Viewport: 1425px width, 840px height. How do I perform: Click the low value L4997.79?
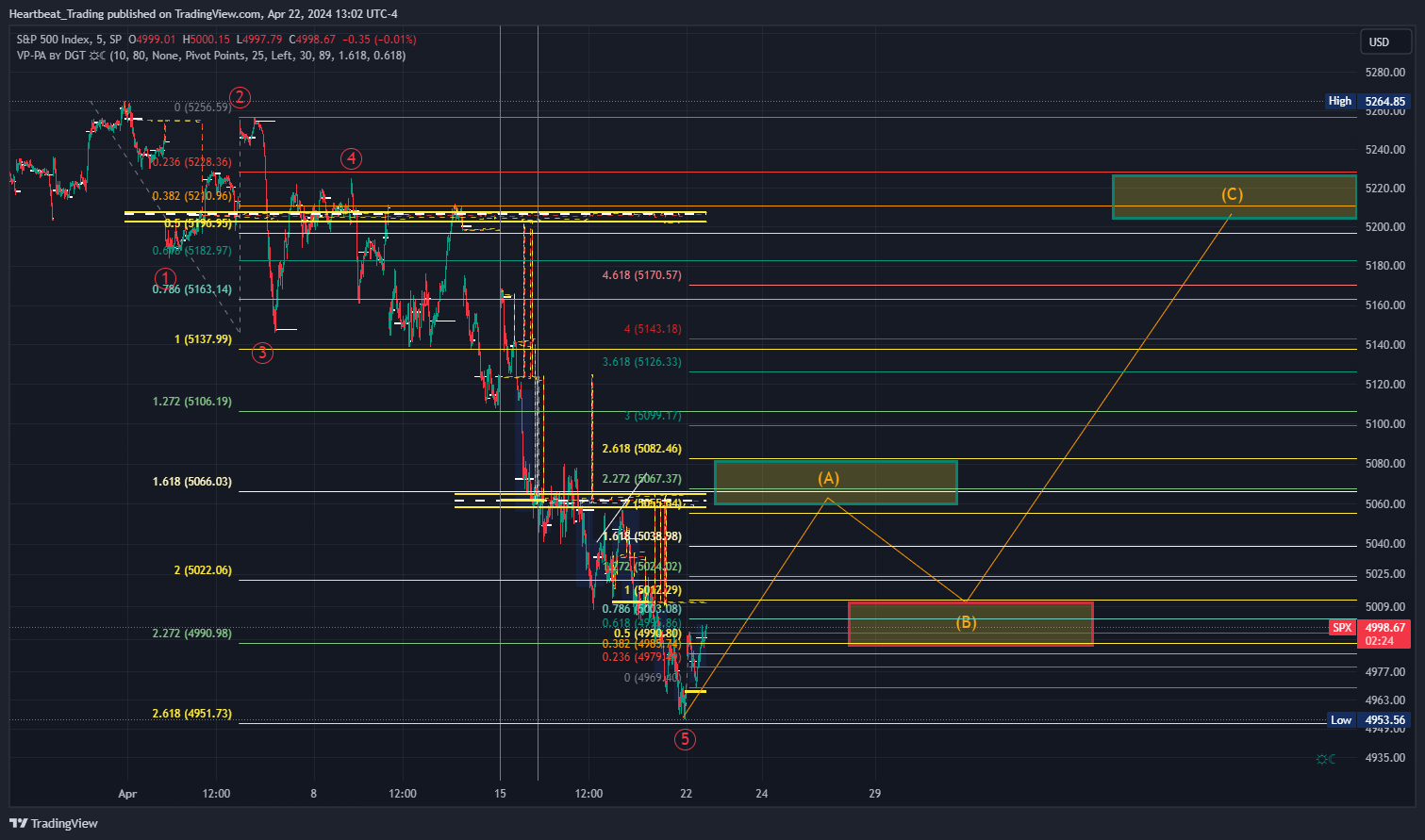pyautogui.click(x=258, y=40)
